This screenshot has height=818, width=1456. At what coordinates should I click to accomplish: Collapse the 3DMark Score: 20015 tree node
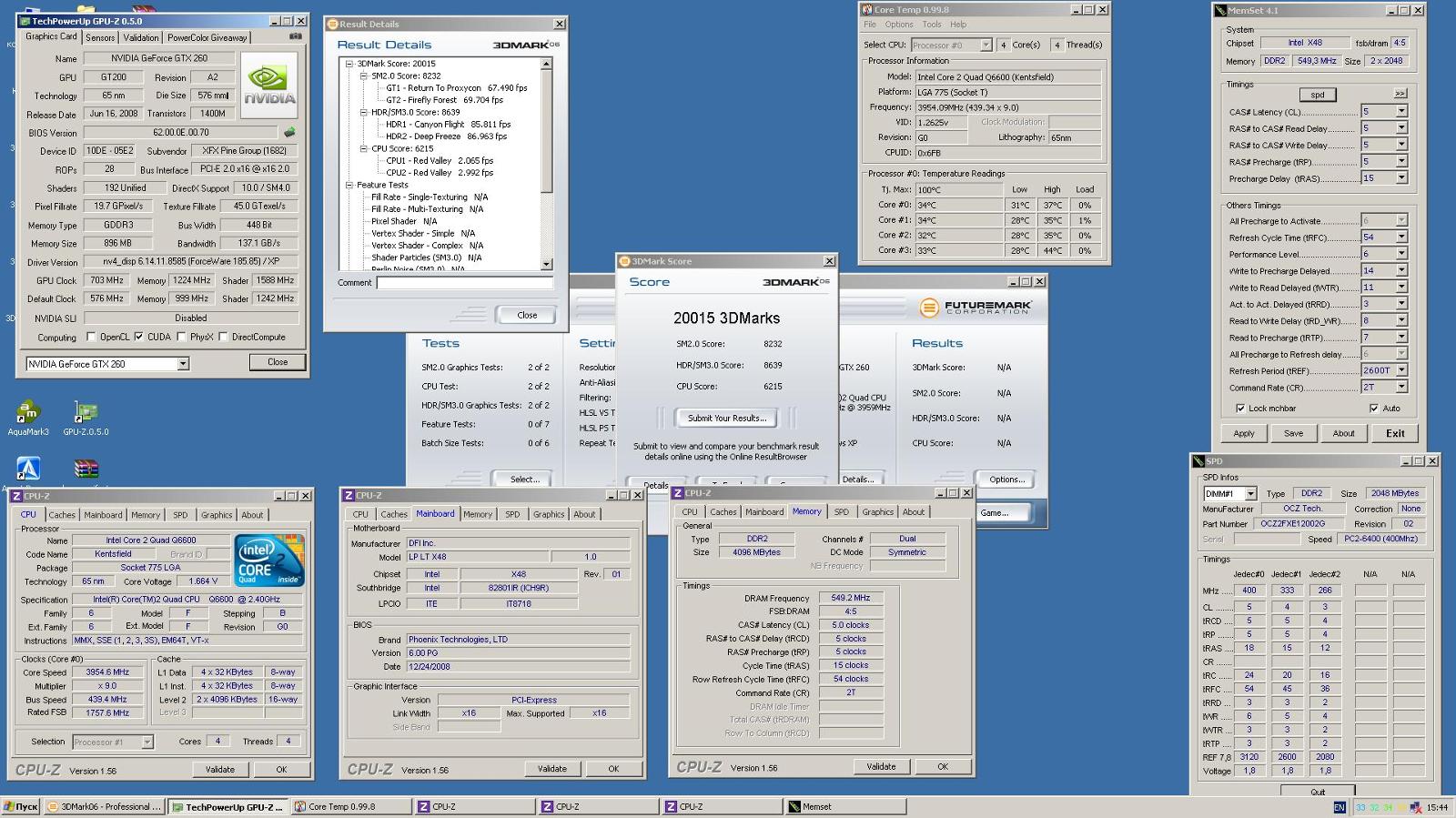(349, 64)
